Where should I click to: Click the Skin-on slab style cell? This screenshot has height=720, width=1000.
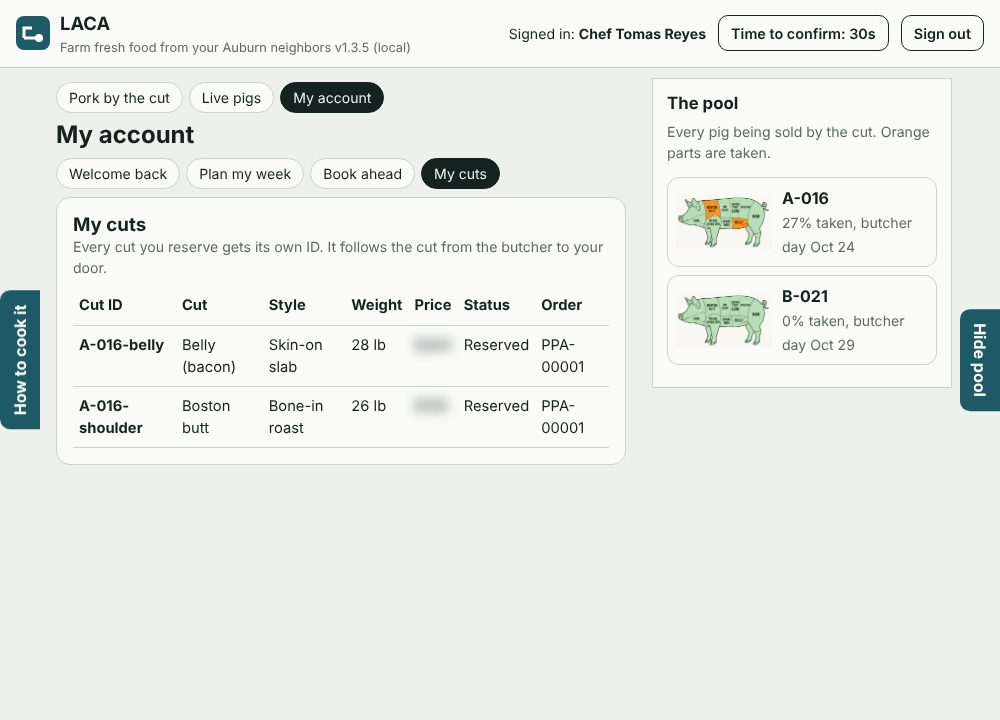coord(295,356)
